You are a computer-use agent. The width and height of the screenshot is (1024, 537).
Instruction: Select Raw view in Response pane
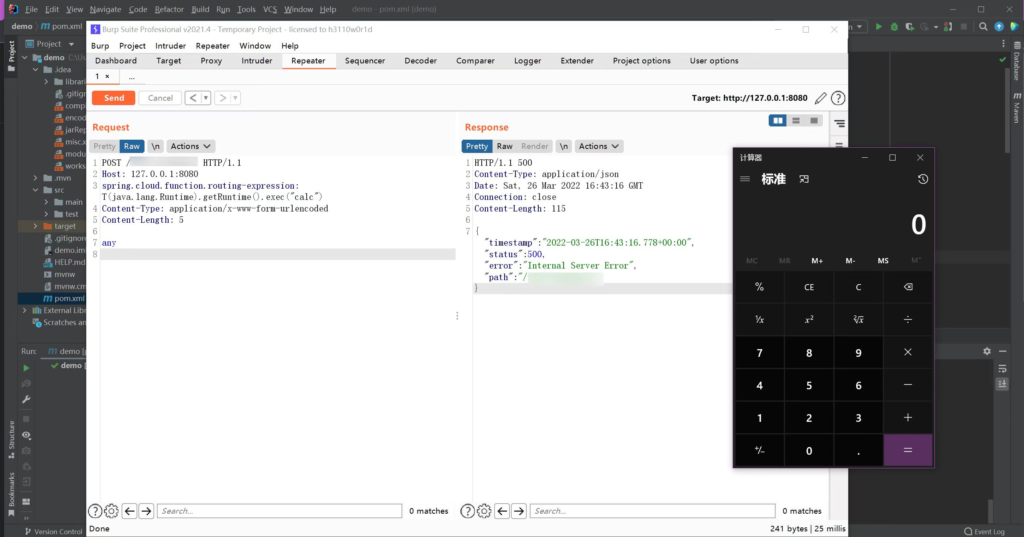click(x=505, y=146)
